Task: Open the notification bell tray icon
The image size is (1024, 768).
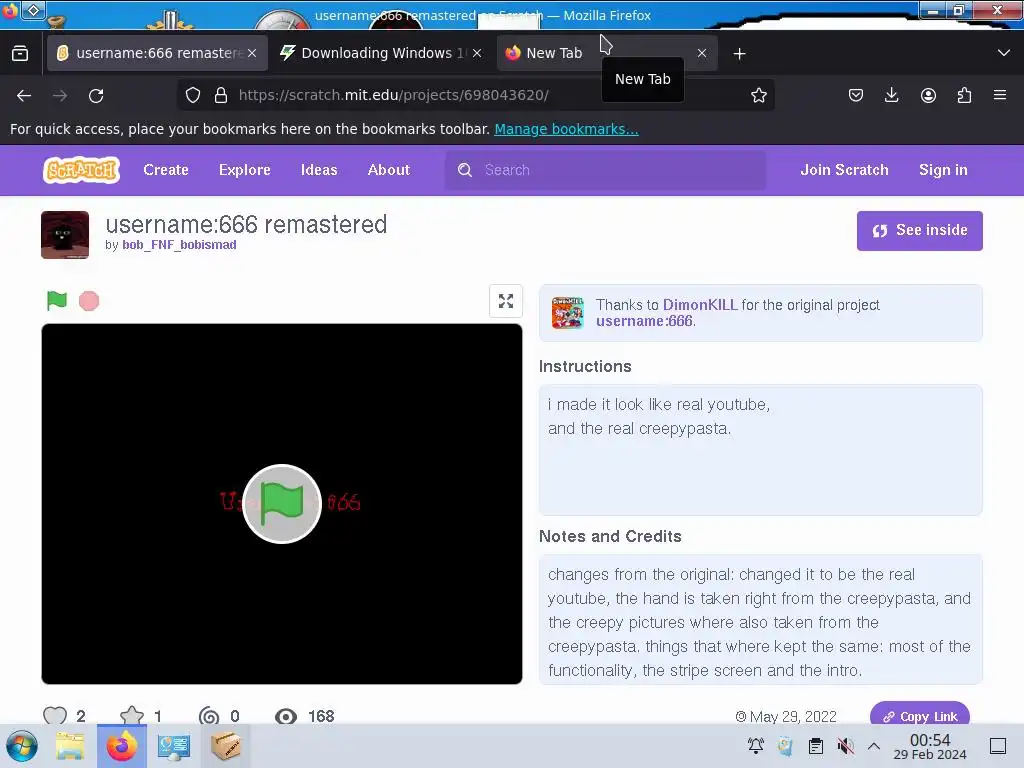Action: click(x=756, y=746)
